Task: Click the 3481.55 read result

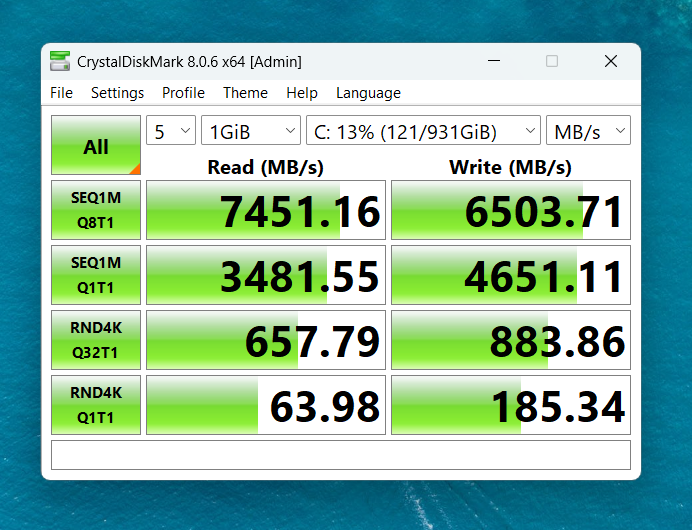Action: pos(266,275)
